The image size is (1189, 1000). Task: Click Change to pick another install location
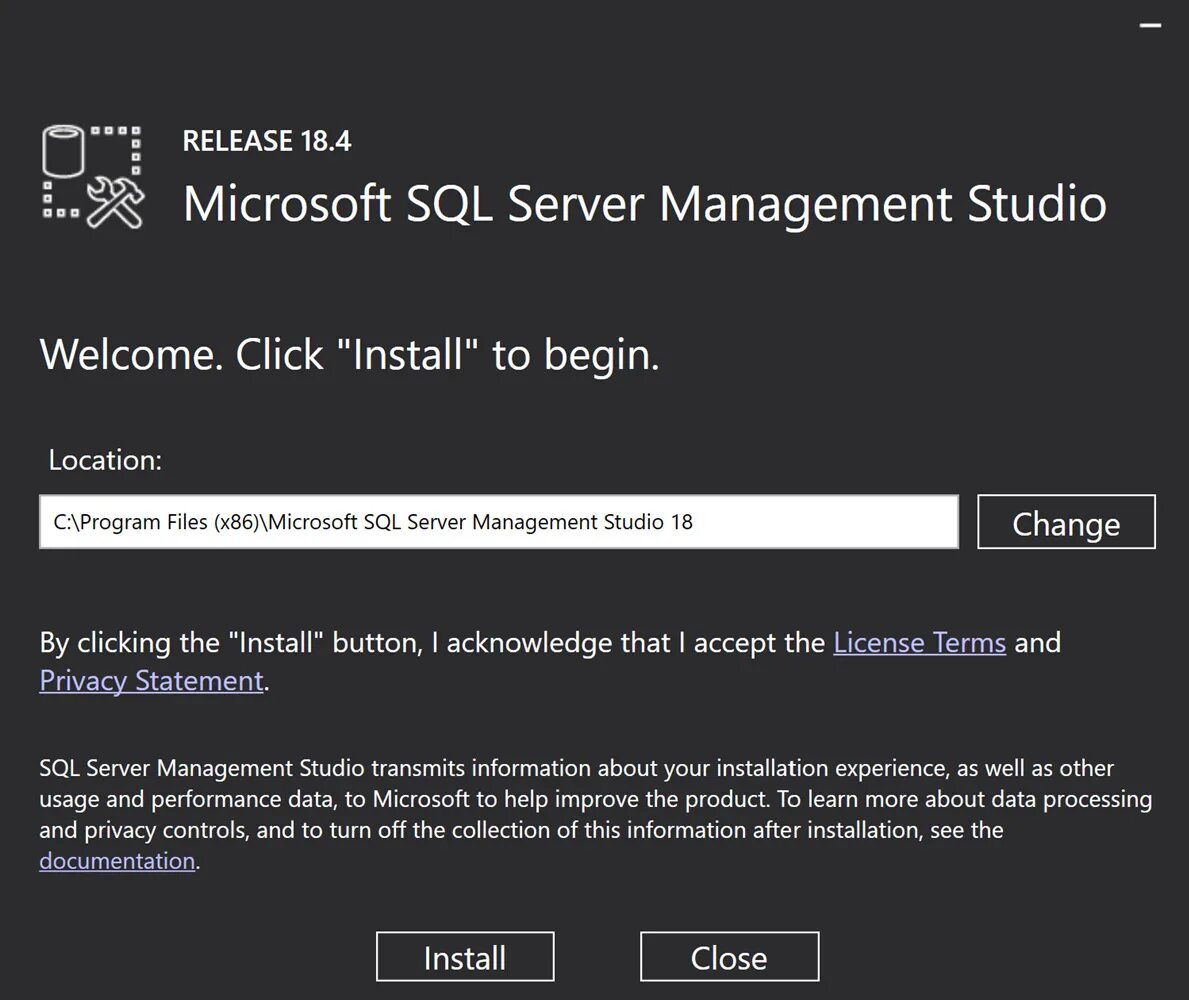(x=1066, y=522)
